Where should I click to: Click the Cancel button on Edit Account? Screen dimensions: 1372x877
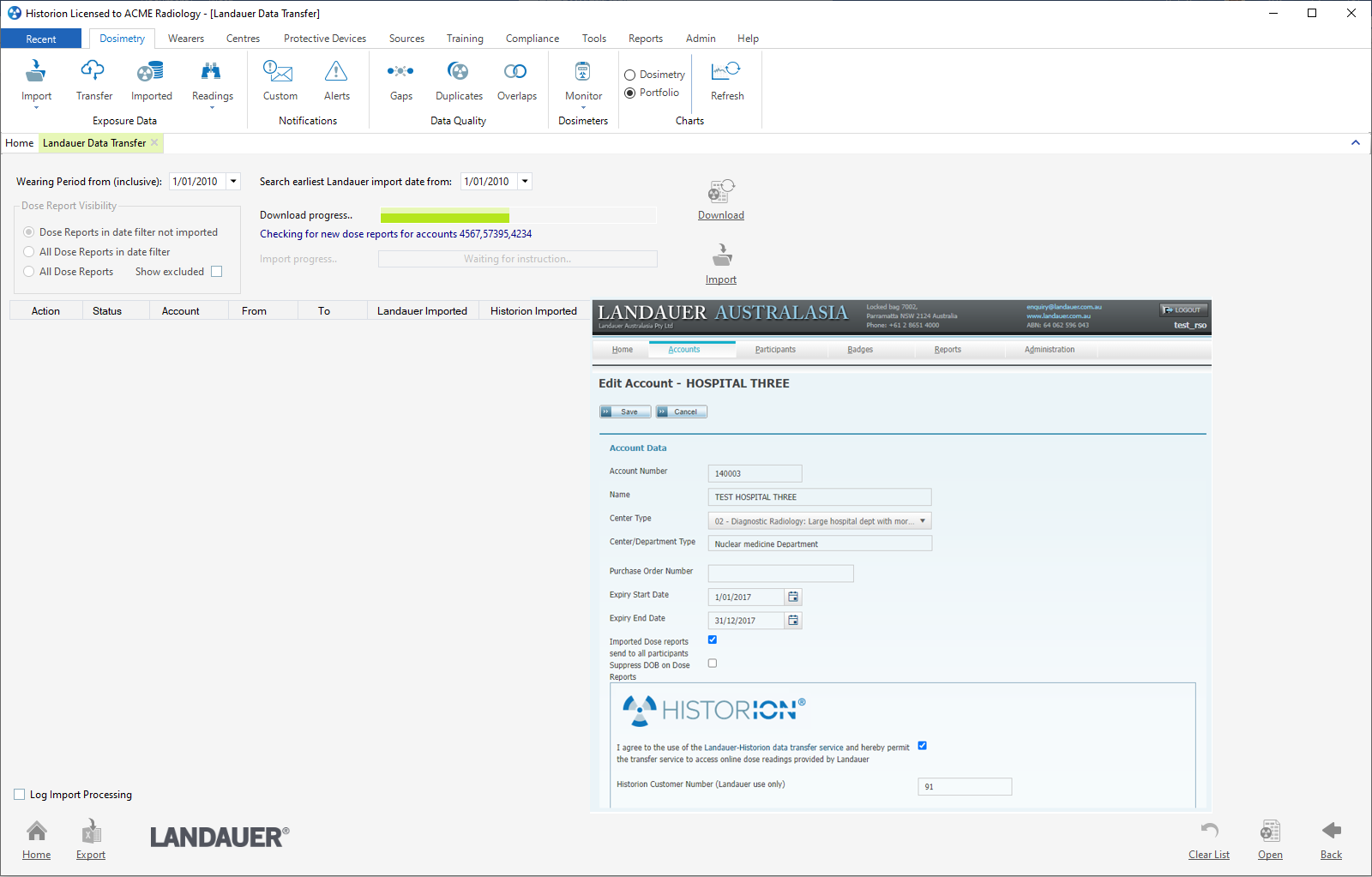[682, 411]
